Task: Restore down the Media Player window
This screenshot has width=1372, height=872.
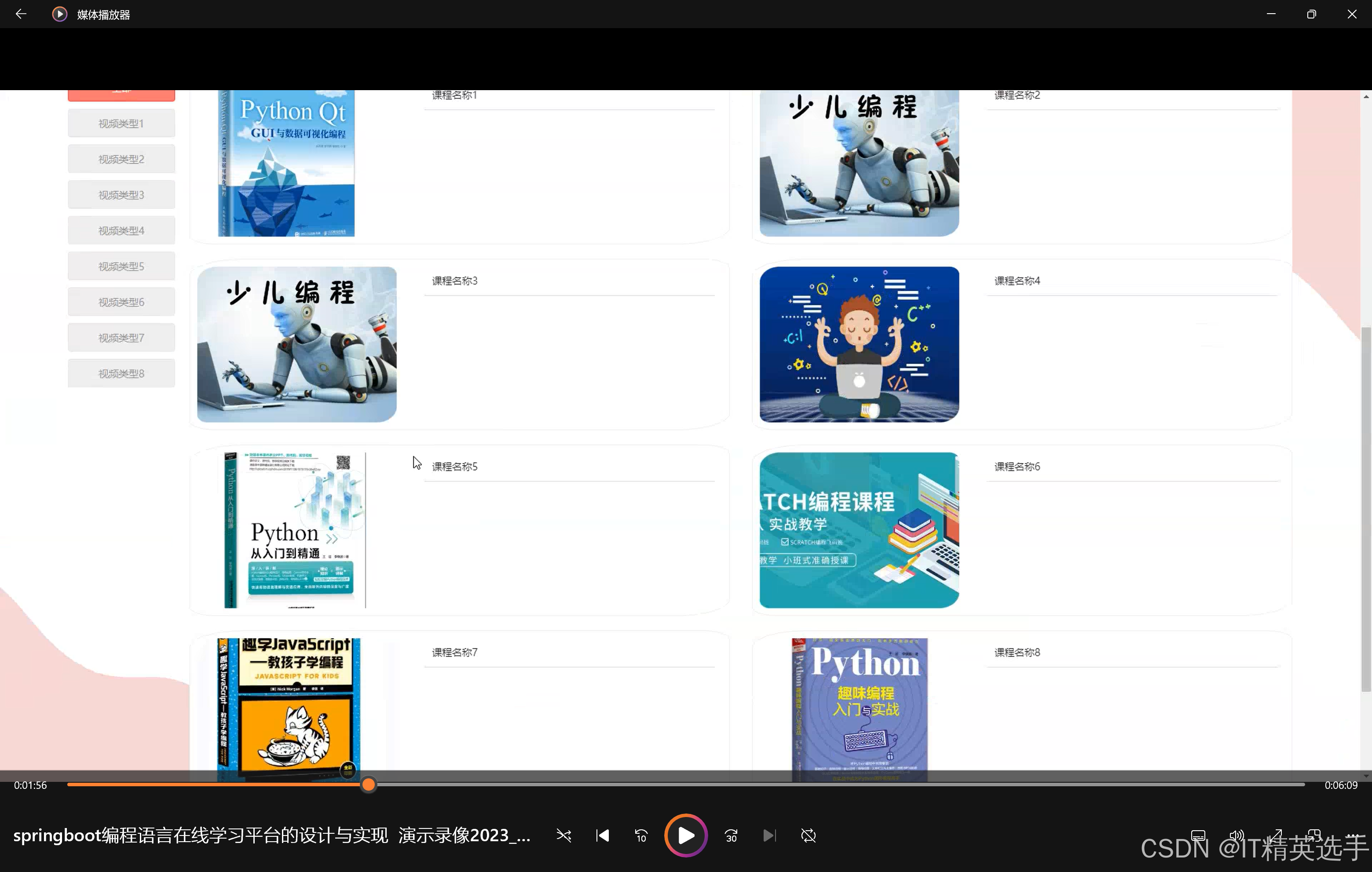Action: coord(1312,14)
